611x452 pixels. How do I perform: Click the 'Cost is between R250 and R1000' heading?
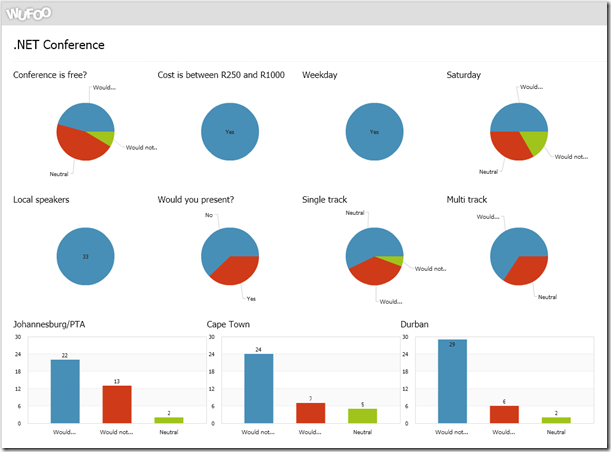(x=221, y=75)
